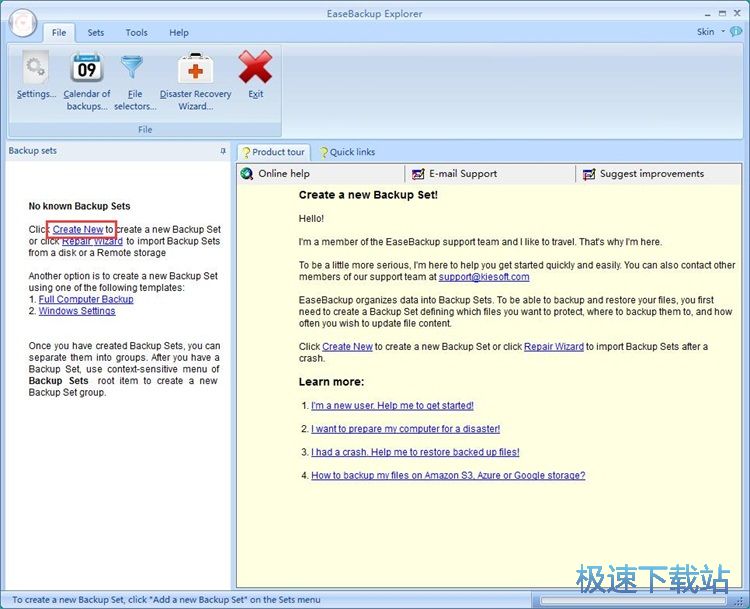
Task: Open the File selectors funnel icon
Action: [x=132, y=67]
